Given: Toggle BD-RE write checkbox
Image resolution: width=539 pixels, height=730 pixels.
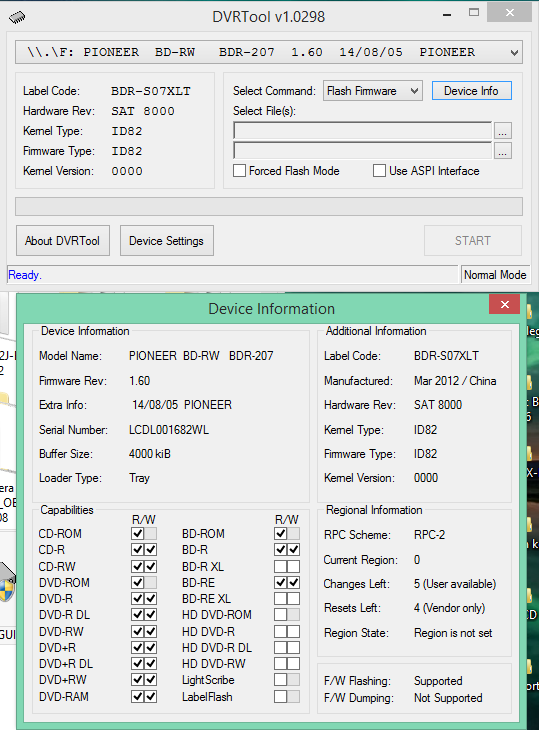Looking at the screenshot, I should pos(293,582).
